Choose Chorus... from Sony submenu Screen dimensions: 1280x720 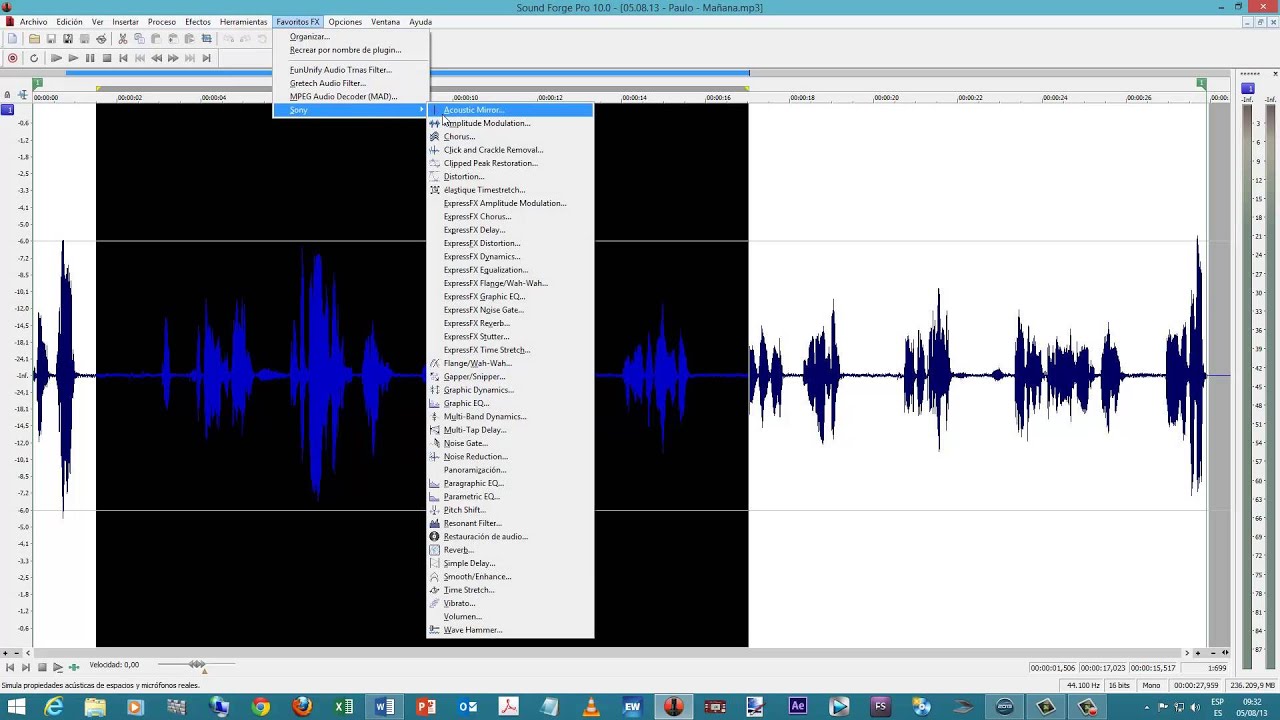[510, 137]
